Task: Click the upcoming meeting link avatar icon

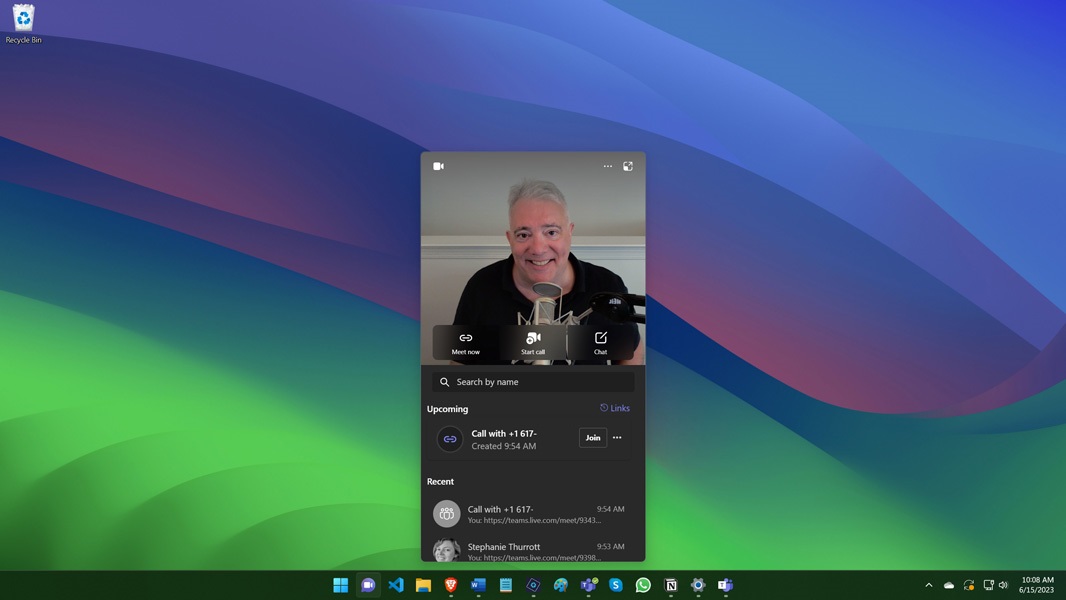Action: [x=450, y=439]
